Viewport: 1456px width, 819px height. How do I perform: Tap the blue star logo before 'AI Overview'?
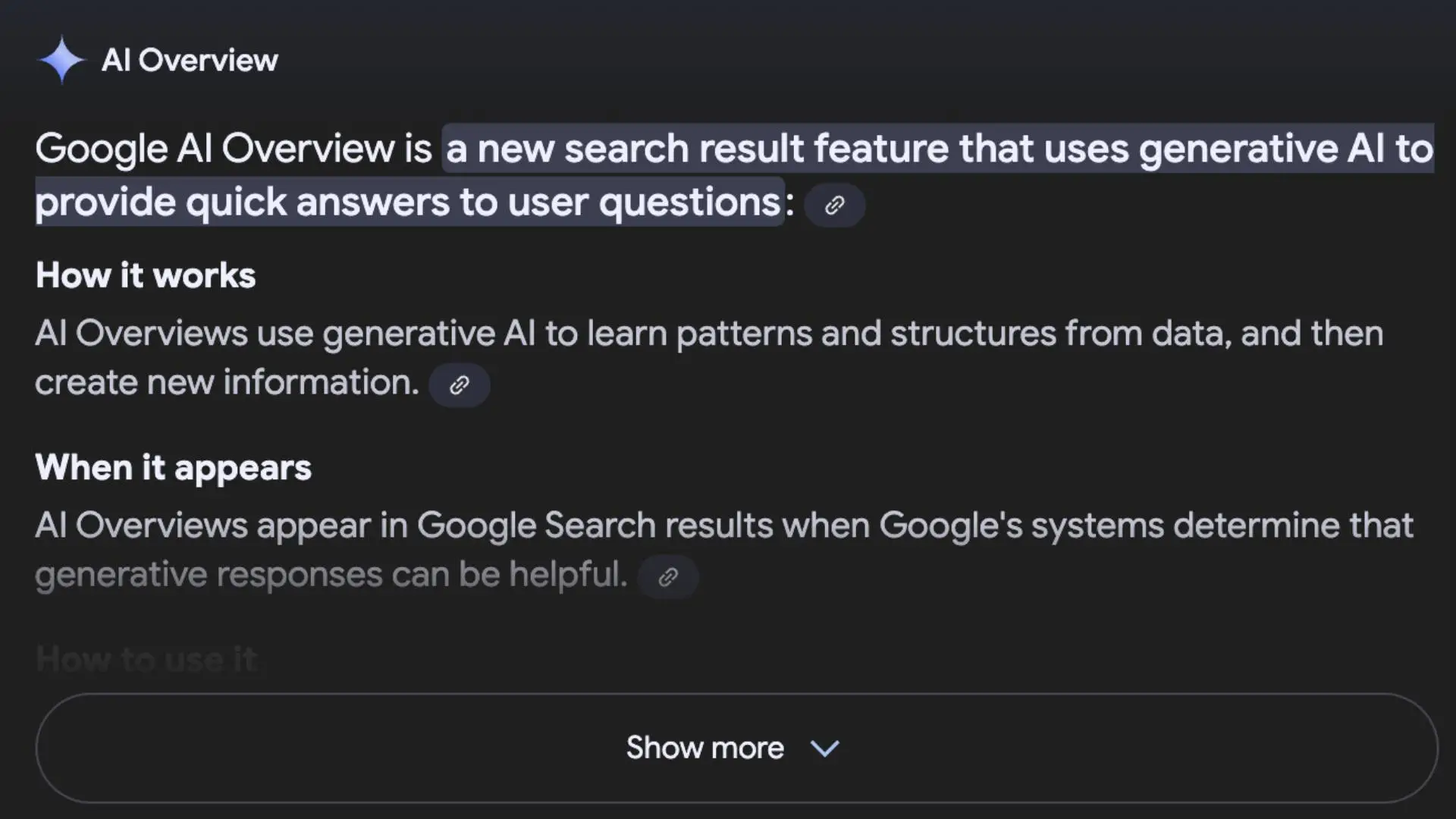tap(61, 58)
